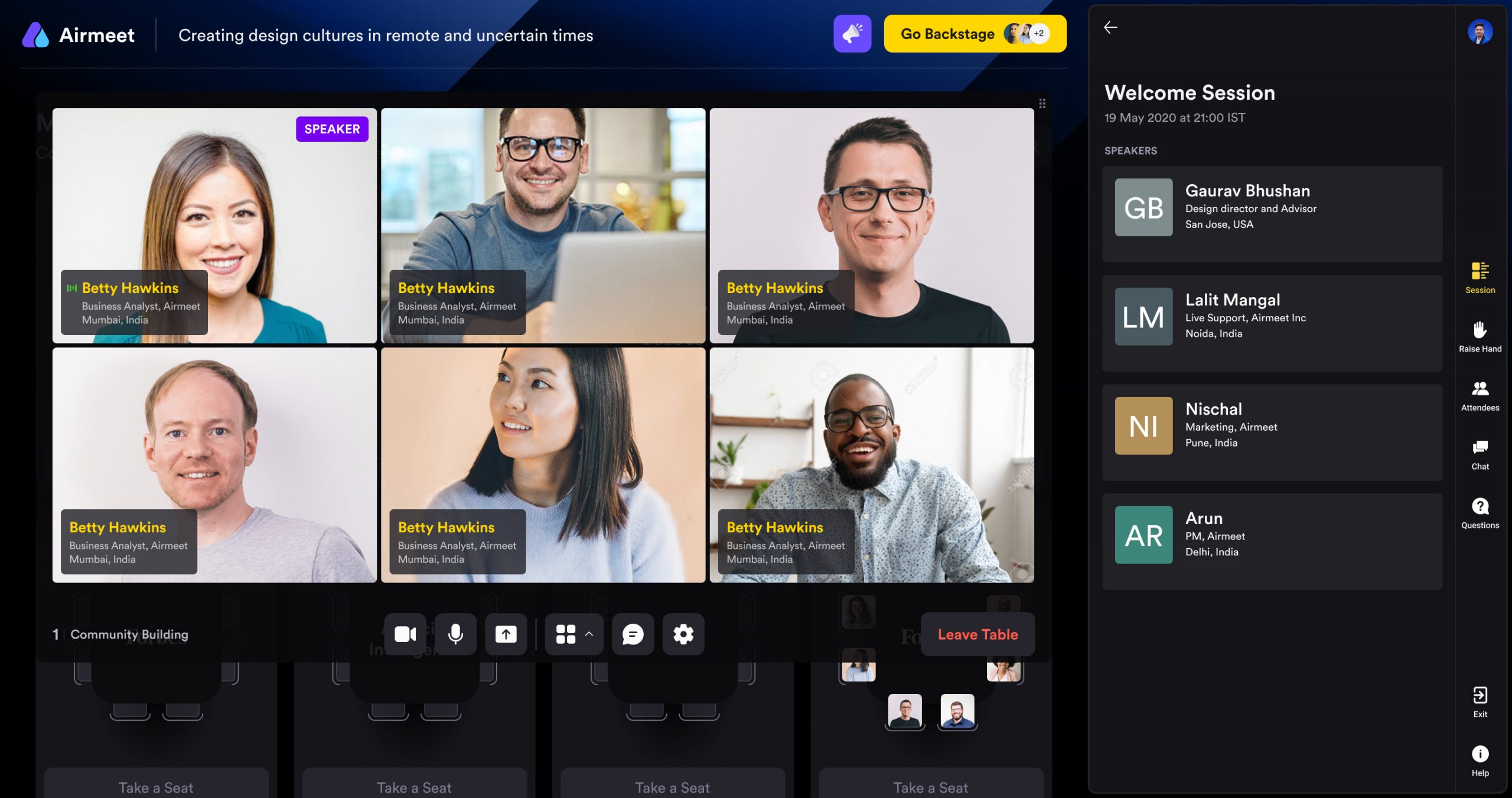Open the Chat tab
1512x798 pixels.
[x=1480, y=455]
